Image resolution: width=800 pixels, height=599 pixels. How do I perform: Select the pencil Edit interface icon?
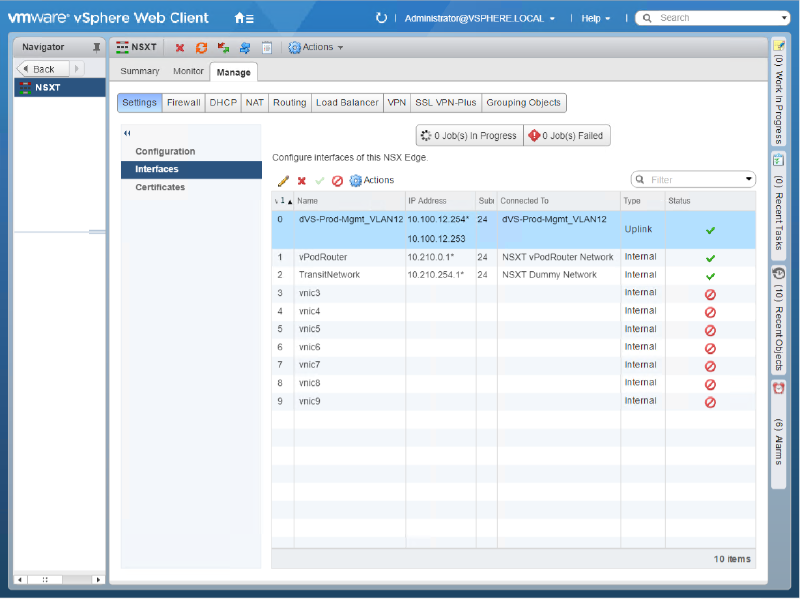(x=283, y=180)
